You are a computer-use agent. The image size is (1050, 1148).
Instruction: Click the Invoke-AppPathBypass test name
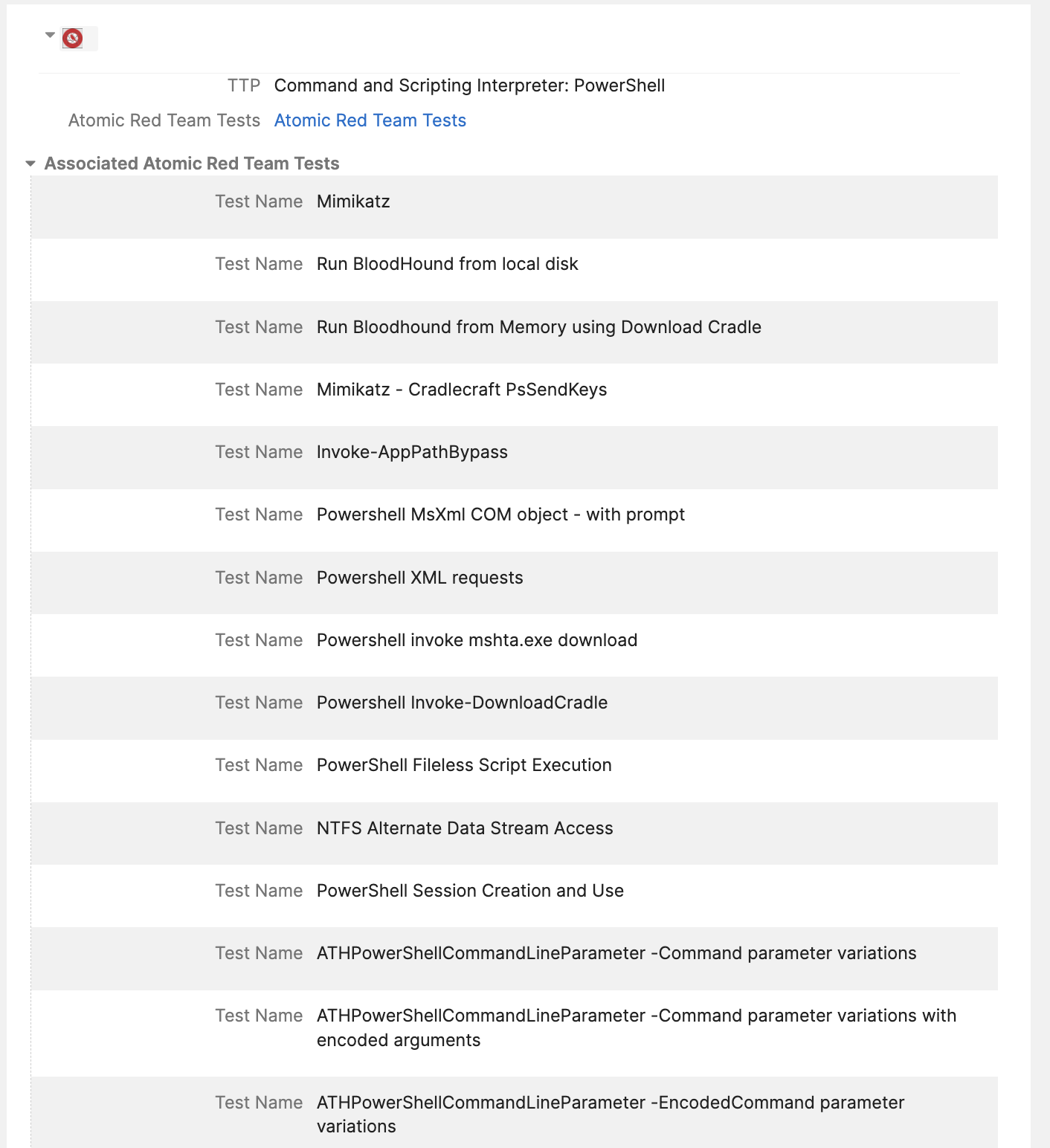[412, 452]
